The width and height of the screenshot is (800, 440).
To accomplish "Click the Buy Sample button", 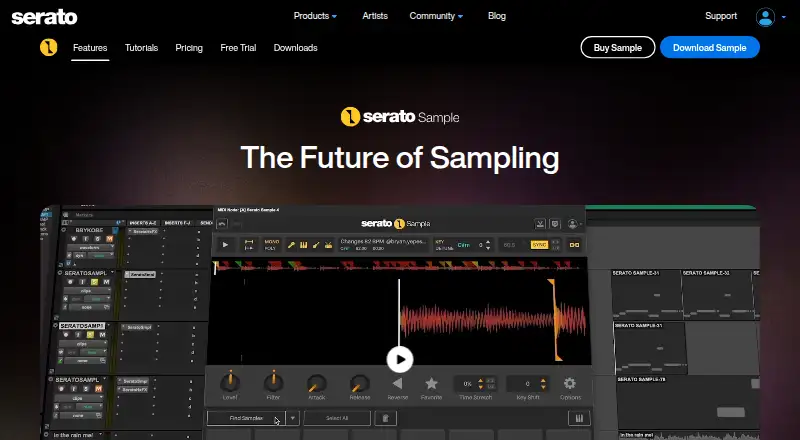I will (x=618, y=47).
